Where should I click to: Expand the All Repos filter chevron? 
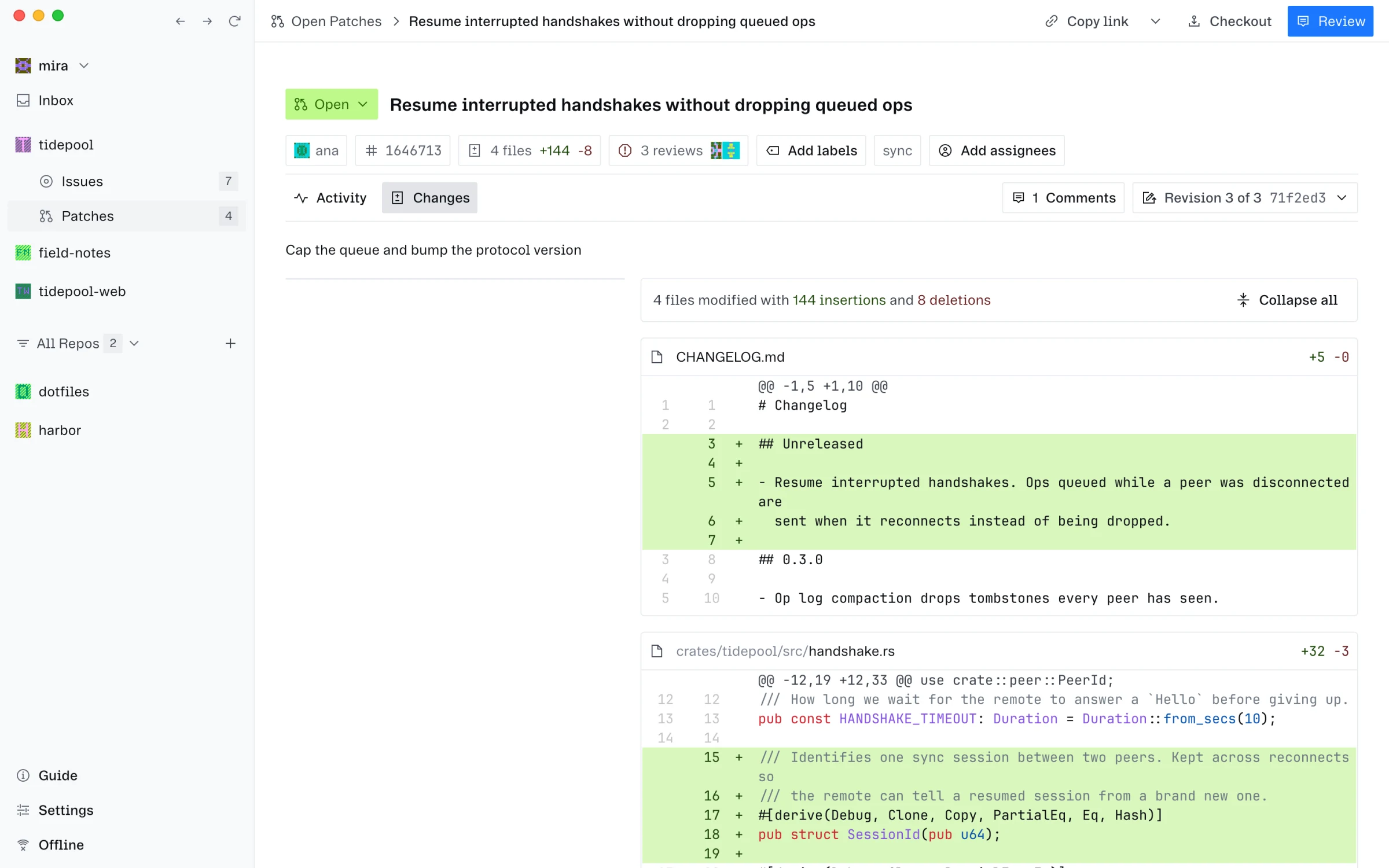coord(134,344)
